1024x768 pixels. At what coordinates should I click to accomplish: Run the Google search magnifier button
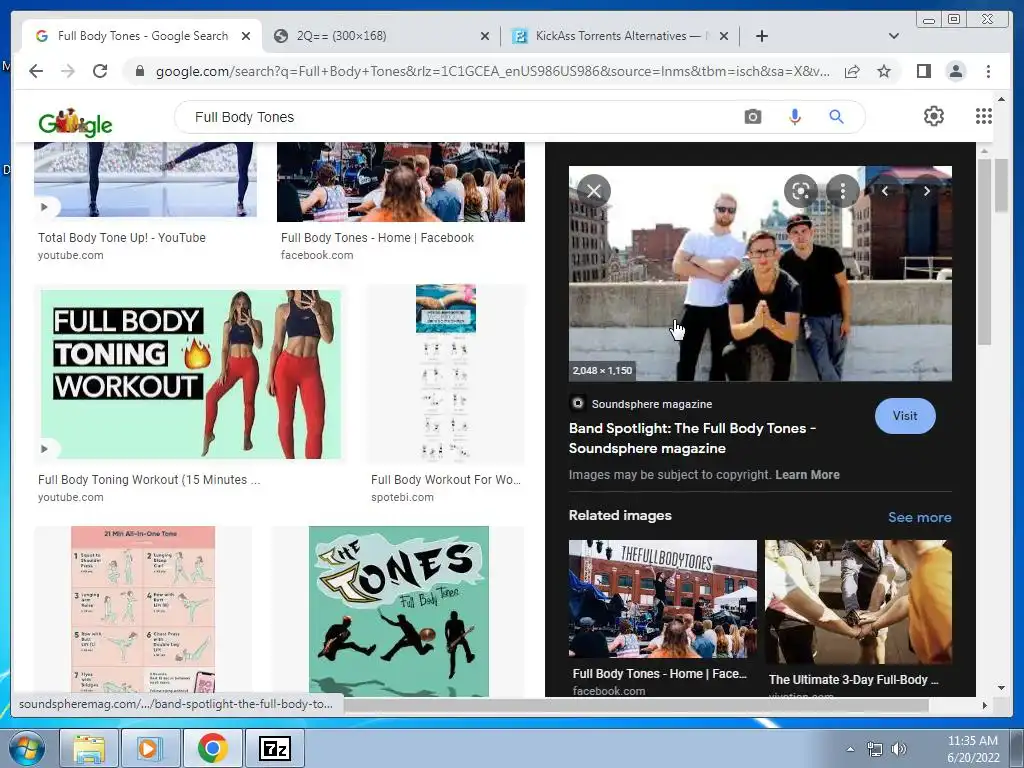836,117
